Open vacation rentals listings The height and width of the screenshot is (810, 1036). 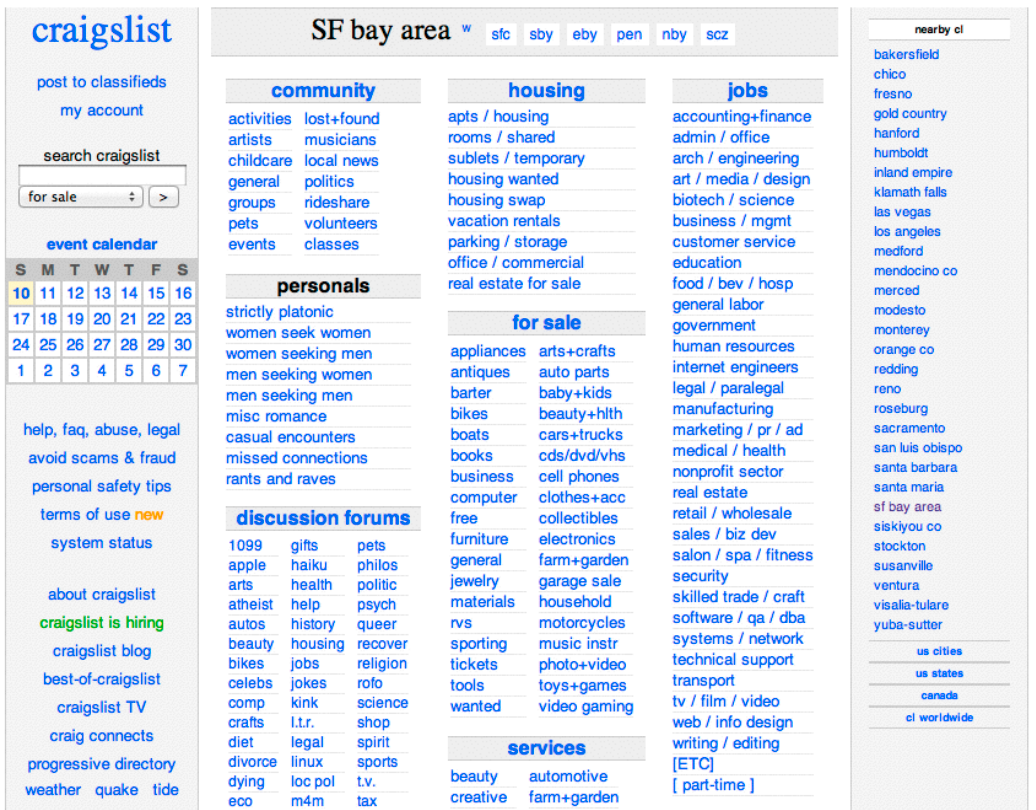[504, 221]
